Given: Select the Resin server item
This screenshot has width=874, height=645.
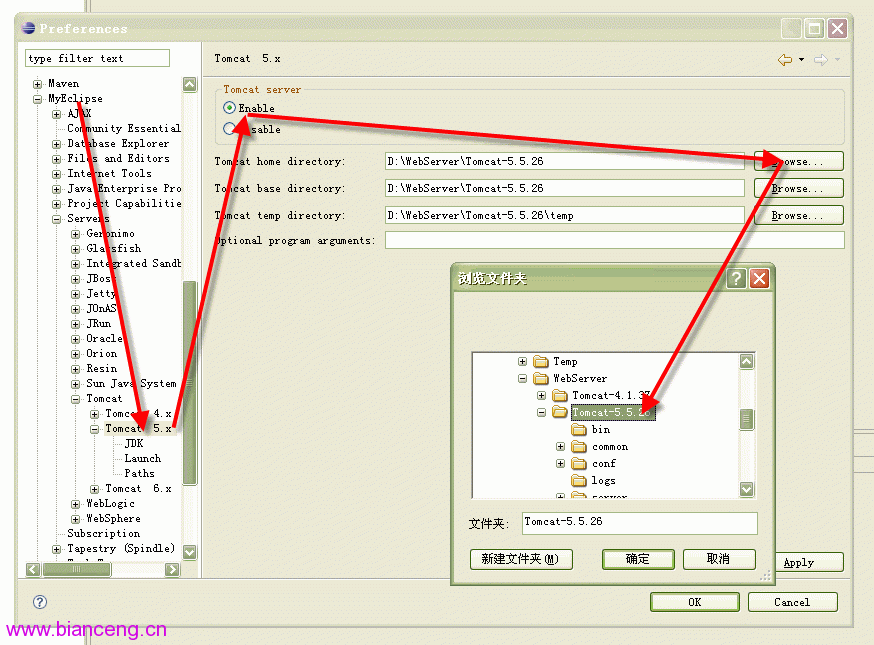Looking at the screenshot, I should (101, 368).
